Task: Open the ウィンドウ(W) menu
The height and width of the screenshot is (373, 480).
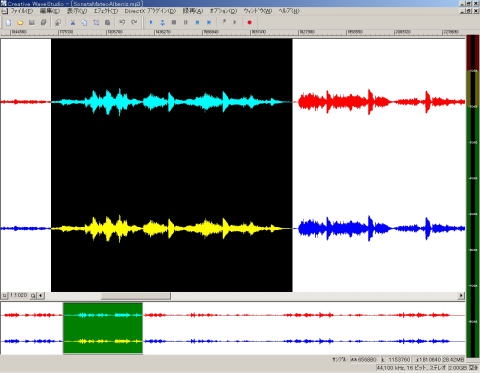Action: [257, 11]
